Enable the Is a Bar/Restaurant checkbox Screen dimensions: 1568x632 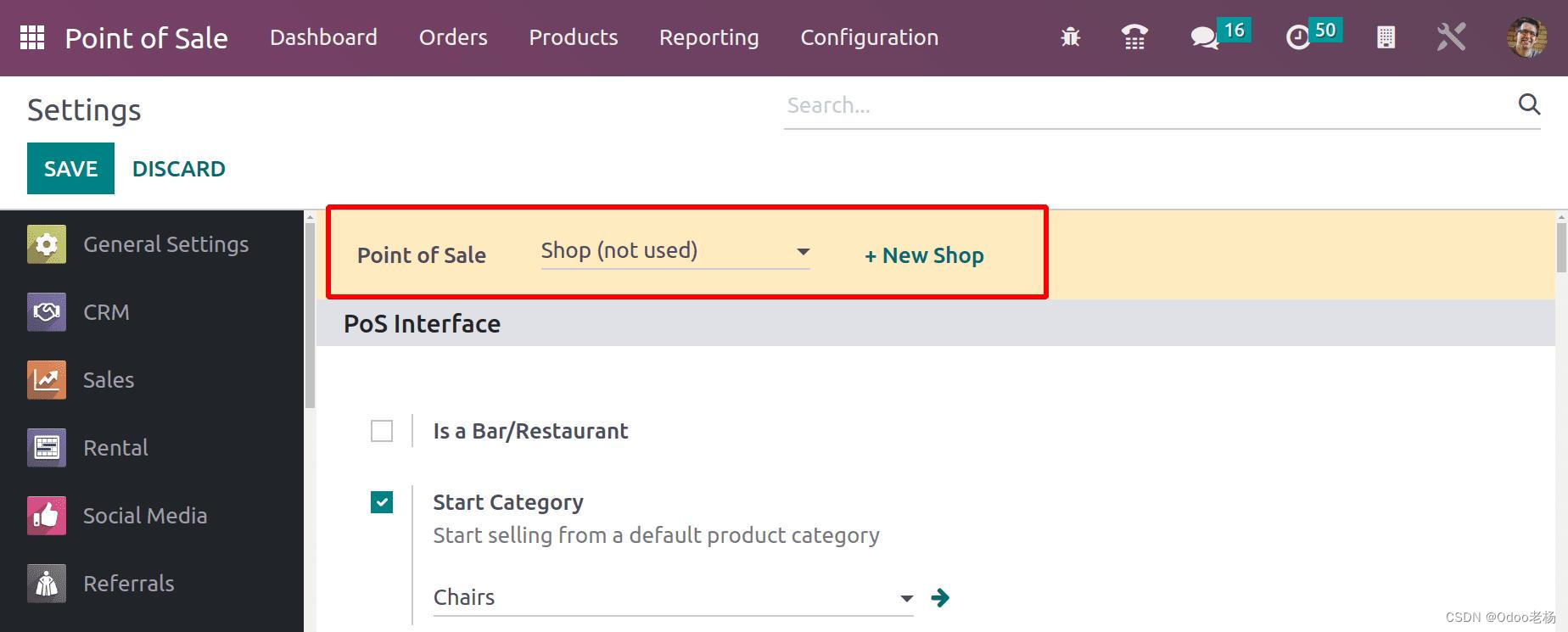point(382,431)
